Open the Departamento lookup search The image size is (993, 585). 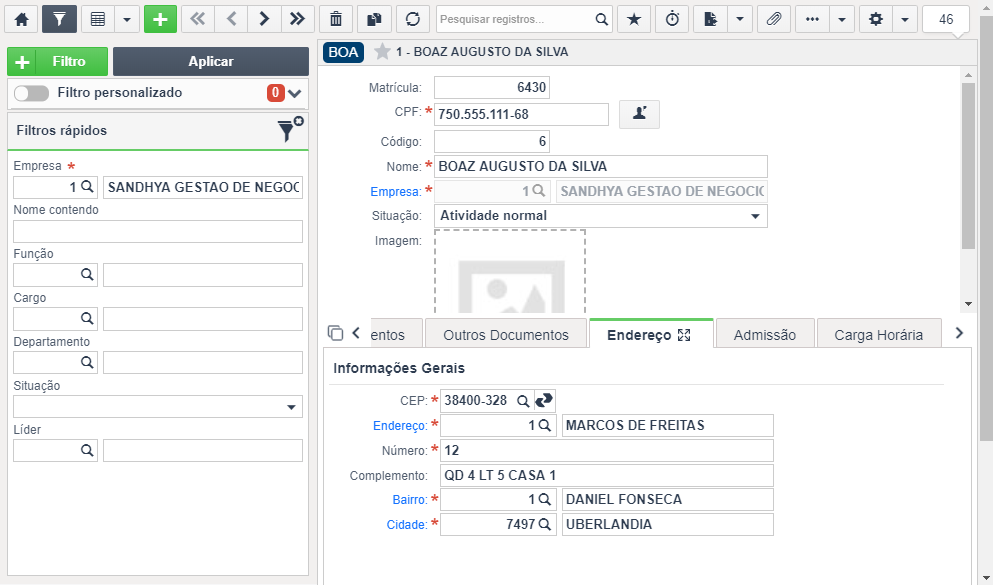(87, 363)
